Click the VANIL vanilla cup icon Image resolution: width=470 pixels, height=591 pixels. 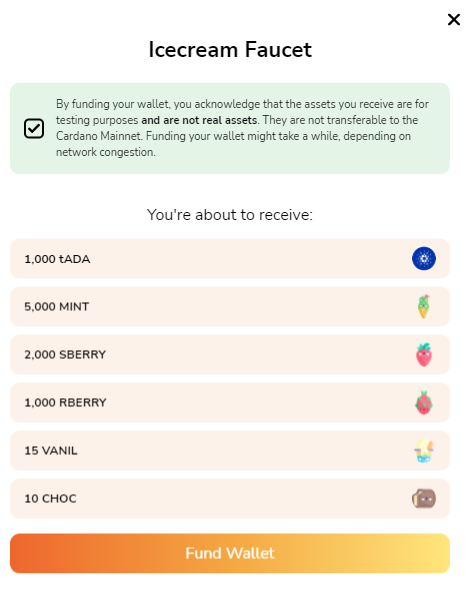pyautogui.click(x=424, y=450)
